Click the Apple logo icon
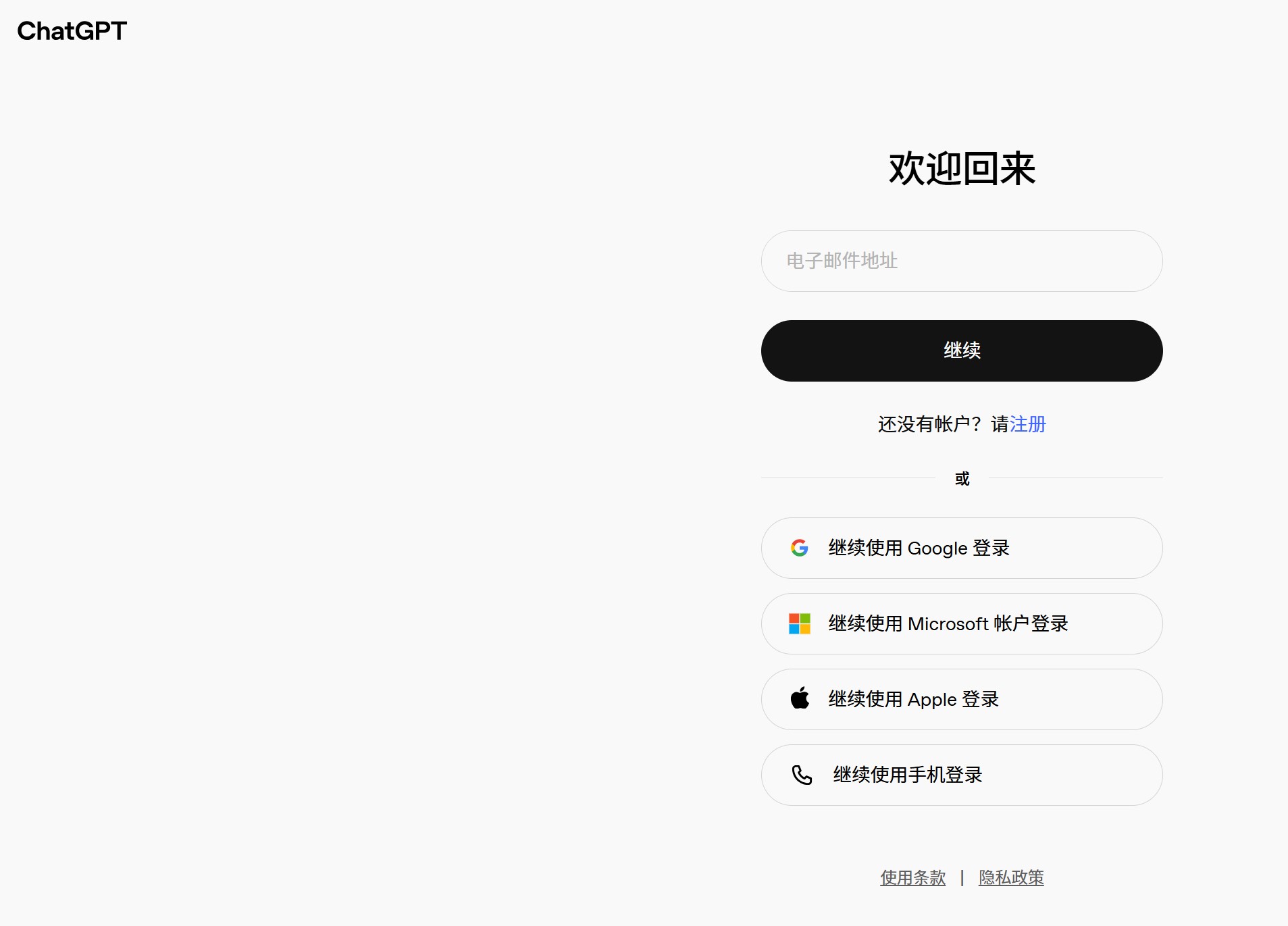Image resolution: width=1288 pixels, height=926 pixels. (800, 698)
